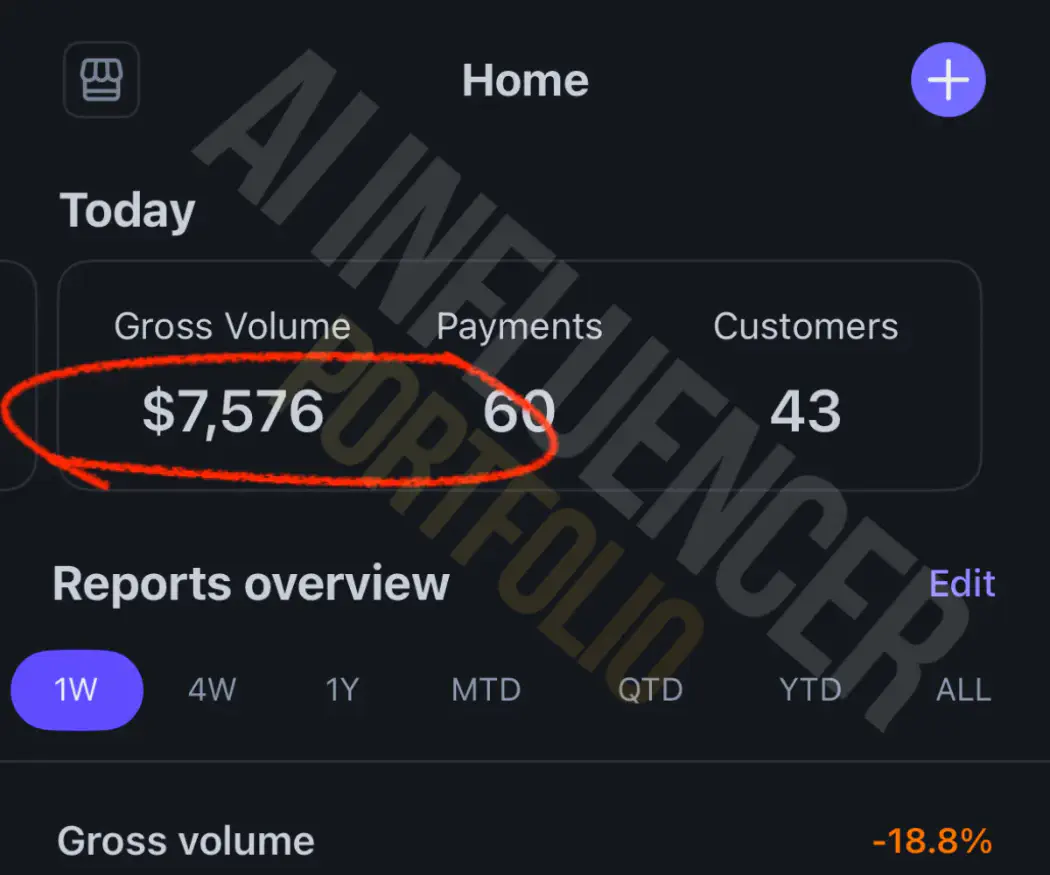1050x875 pixels.
Task: Tap the Today summary card
Action: coord(520,375)
